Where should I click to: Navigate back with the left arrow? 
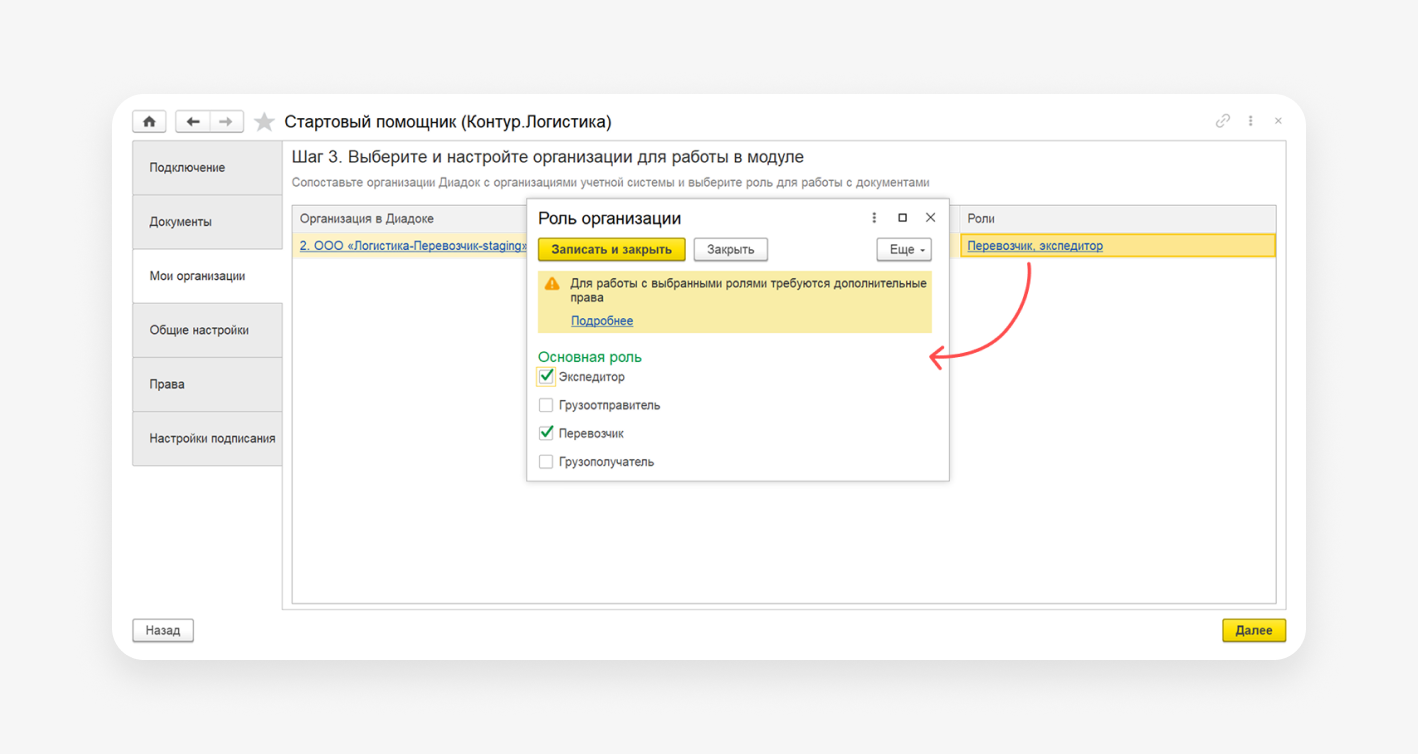click(x=193, y=122)
